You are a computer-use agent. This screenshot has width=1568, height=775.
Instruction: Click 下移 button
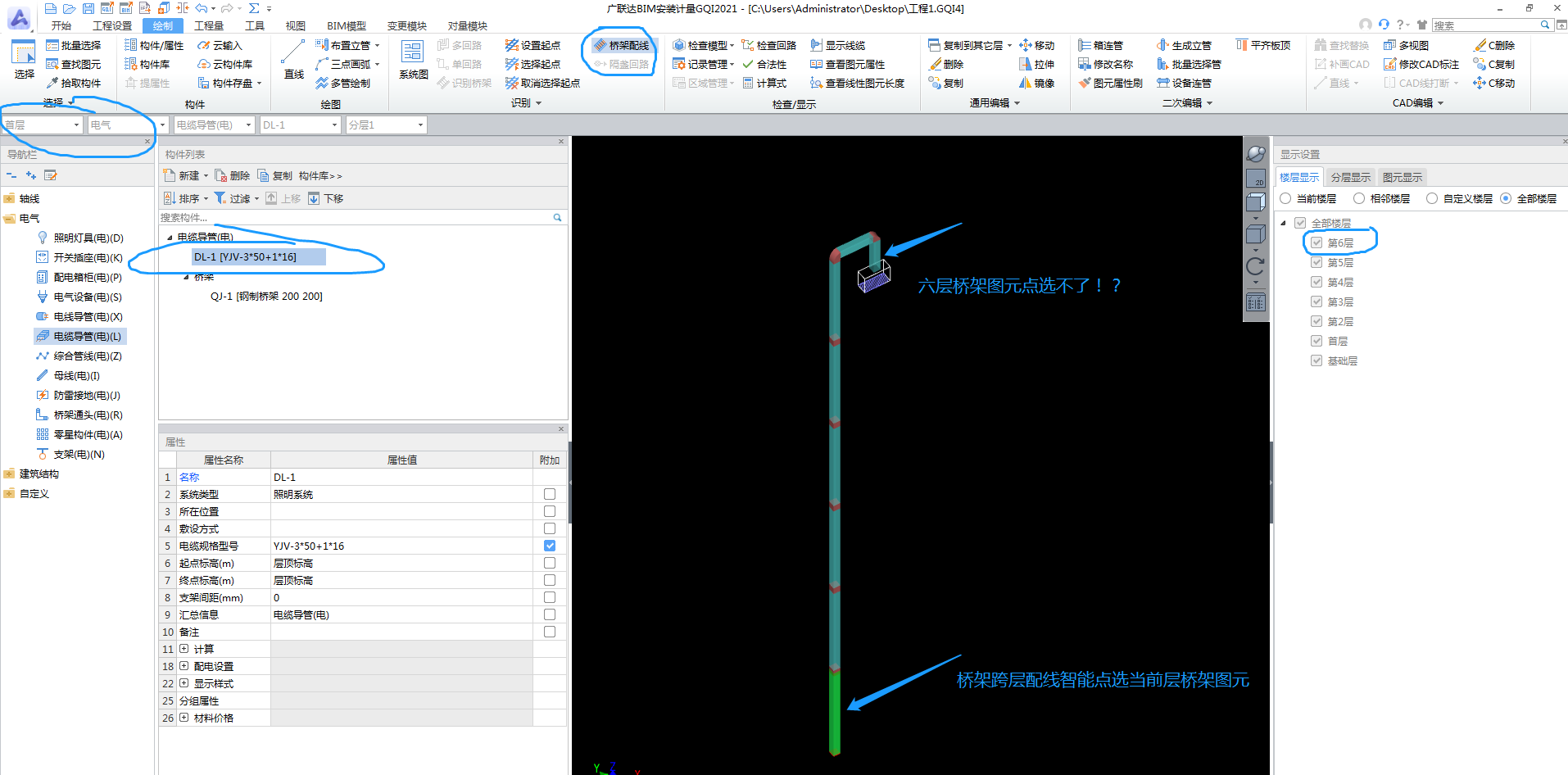(x=326, y=198)
